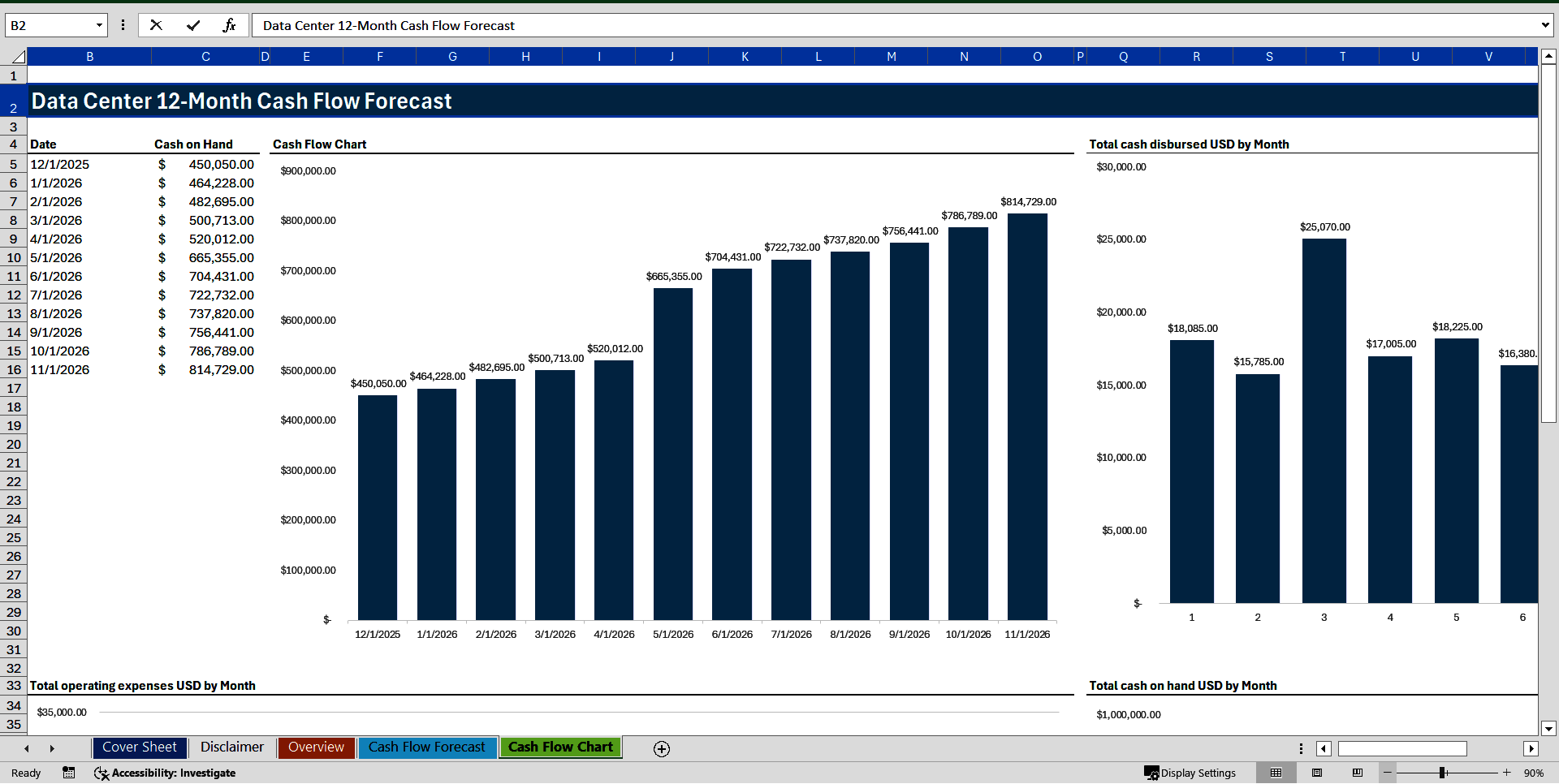Switch to Page Layout view icon

pyautogui.click(x=1315, y=773)
